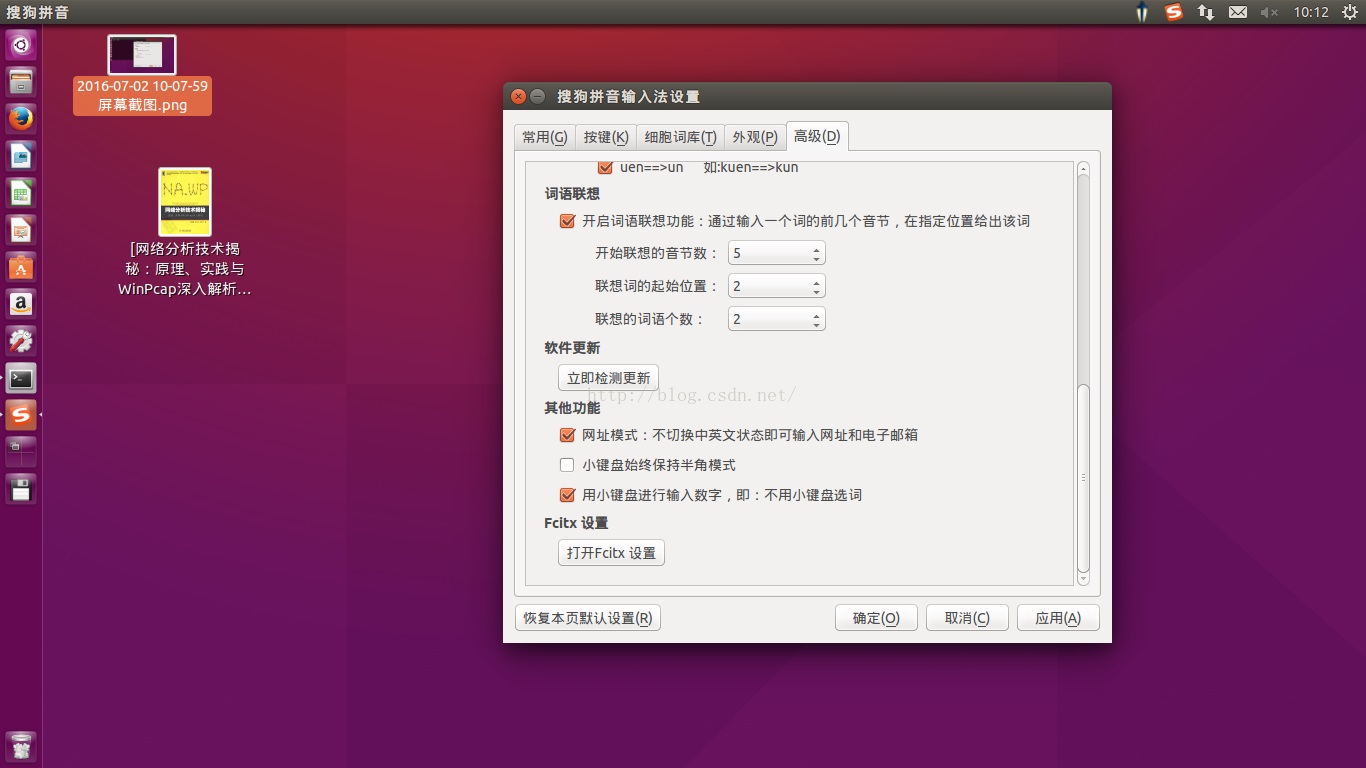Image resolution: width=1366 pixels, height=768 pixels.
Task: Select the 高级(D) tab
Action: click(817, 136)
